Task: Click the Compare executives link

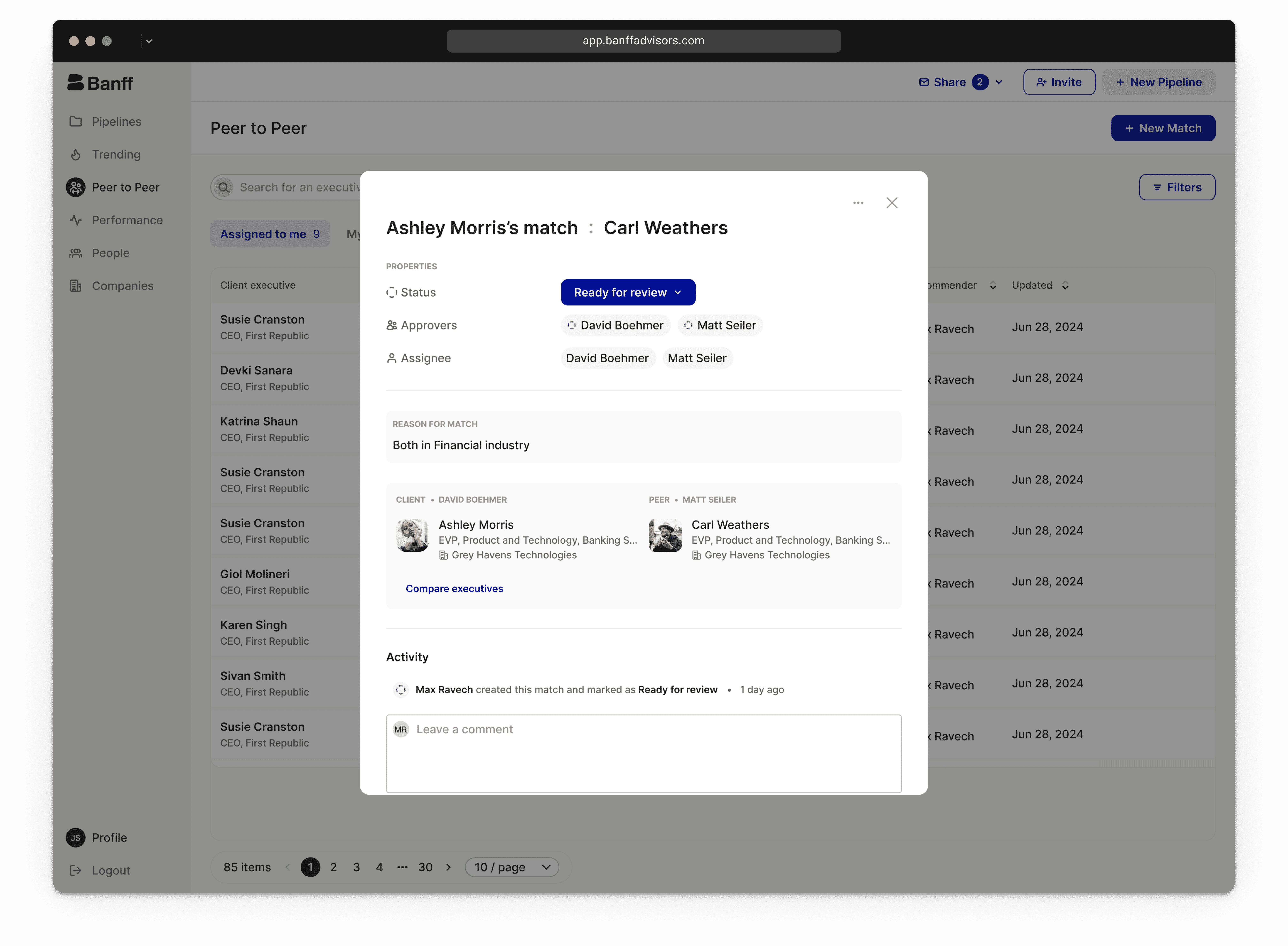Action: pos(454,589)
